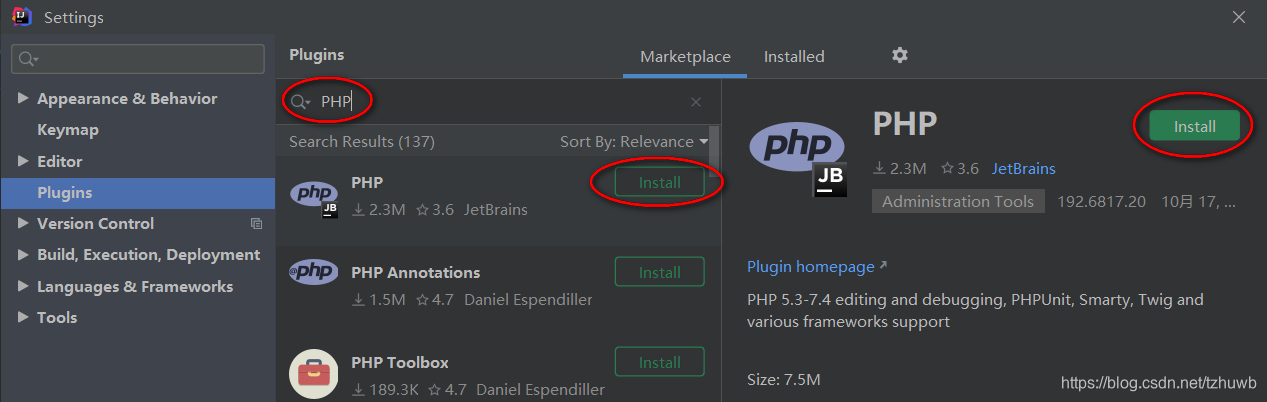Image resolution: width=1267 pixels, height=402 pixels.
Task: Click the large PHP logo in details pane
Action: pos(799,158)
